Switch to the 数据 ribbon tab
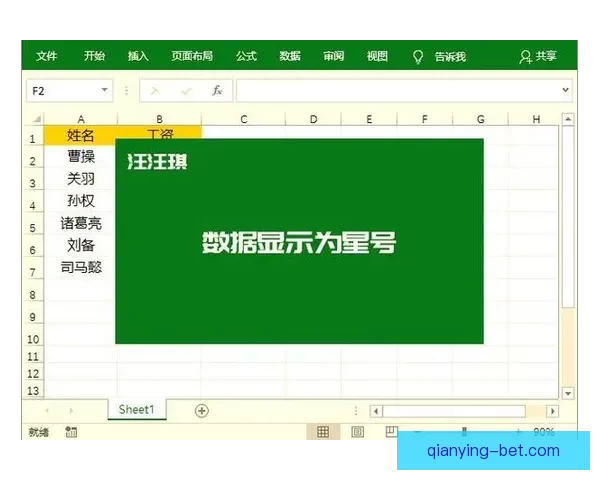This screenshot has height=480, width=600. 290,56
